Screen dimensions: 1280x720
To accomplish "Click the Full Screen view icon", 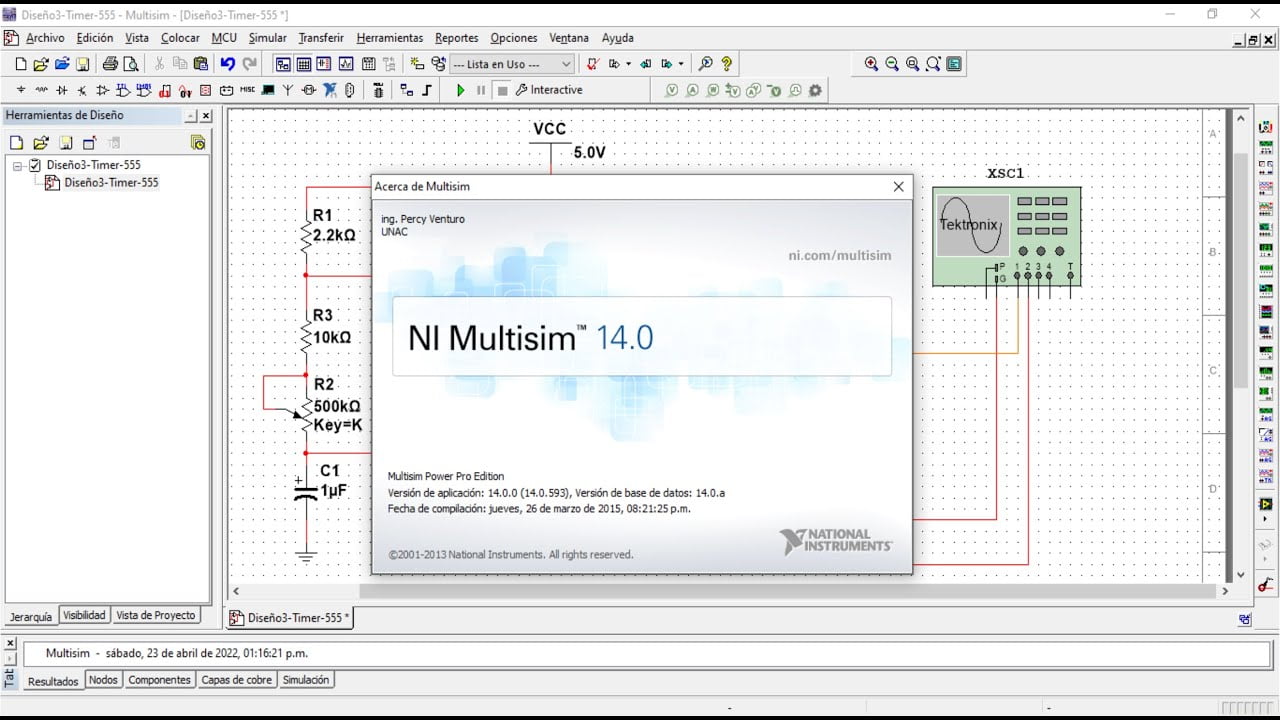I will pyautogui.click(x=953, y=63).
